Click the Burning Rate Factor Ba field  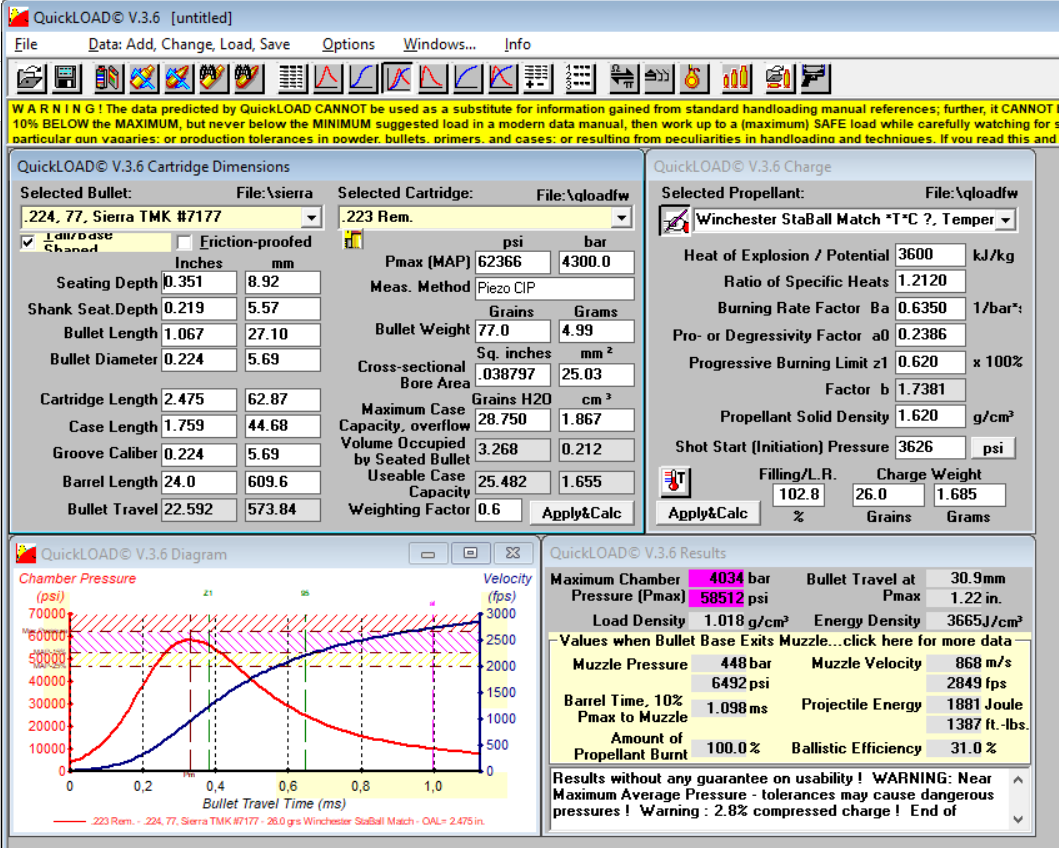(x=930, y=308)
